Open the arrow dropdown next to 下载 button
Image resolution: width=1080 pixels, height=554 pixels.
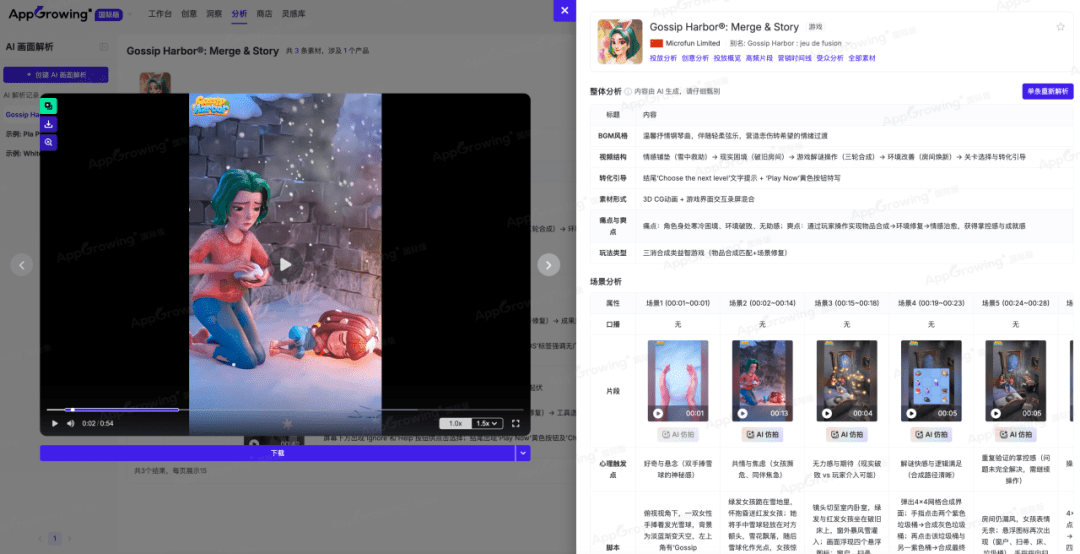tap(523, 453)
